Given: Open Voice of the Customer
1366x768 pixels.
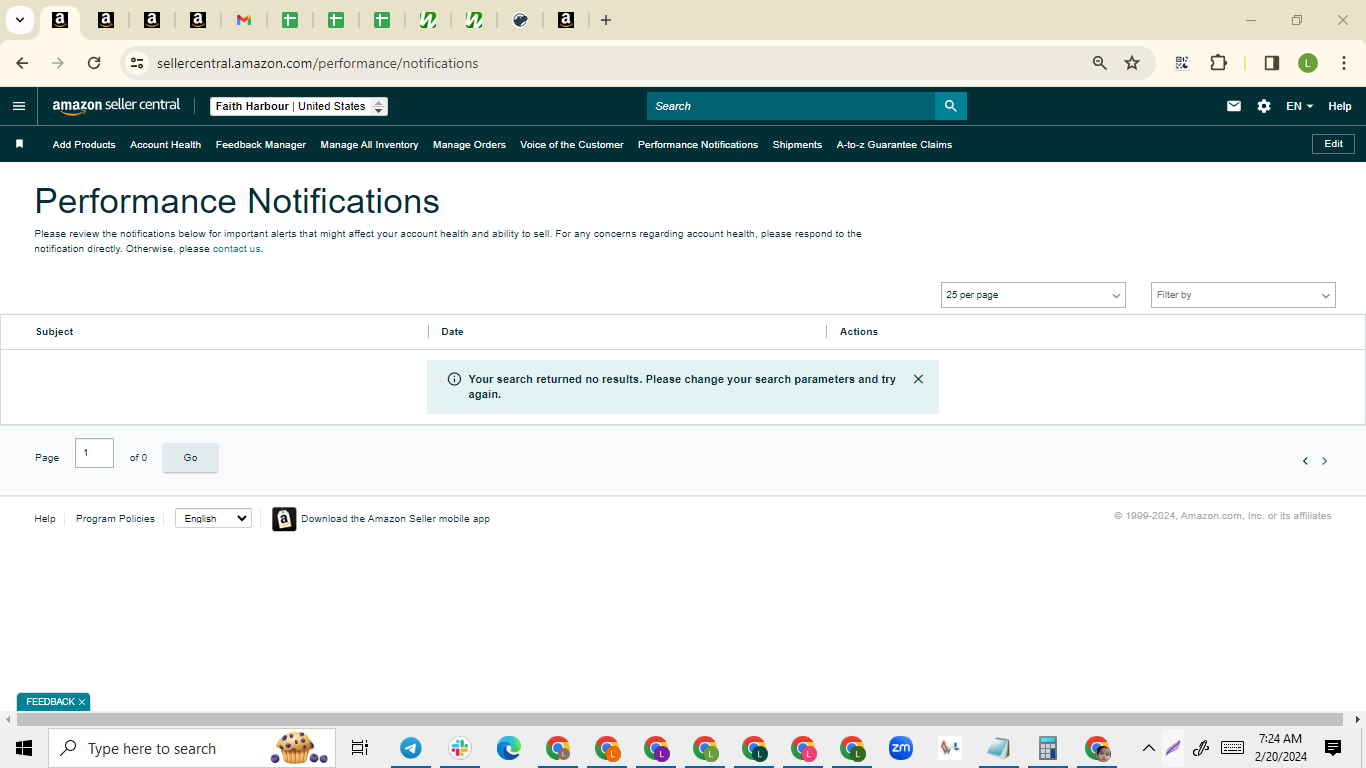Looking at the screenshot, I should [x=572, y=145].
